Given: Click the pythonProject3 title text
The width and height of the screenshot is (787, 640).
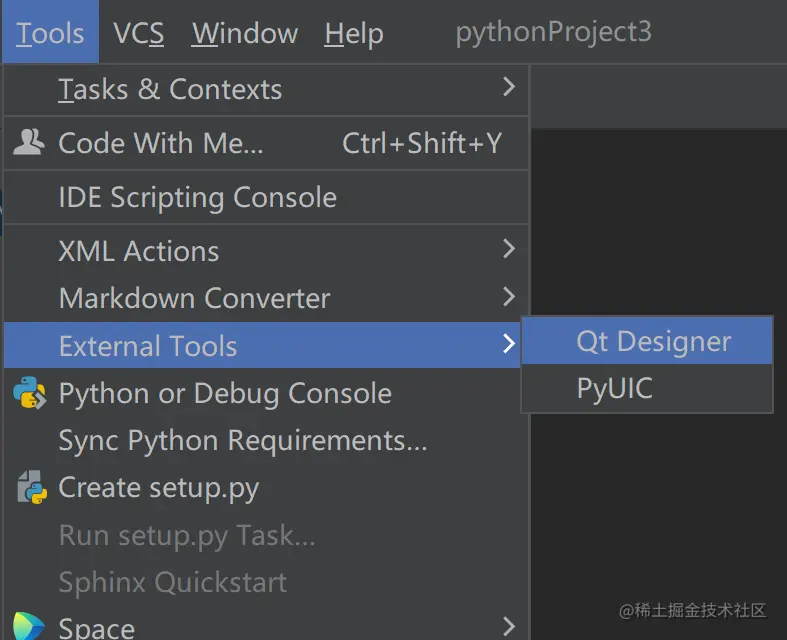Looking at the screenshot, I should (x=553, y=32).
